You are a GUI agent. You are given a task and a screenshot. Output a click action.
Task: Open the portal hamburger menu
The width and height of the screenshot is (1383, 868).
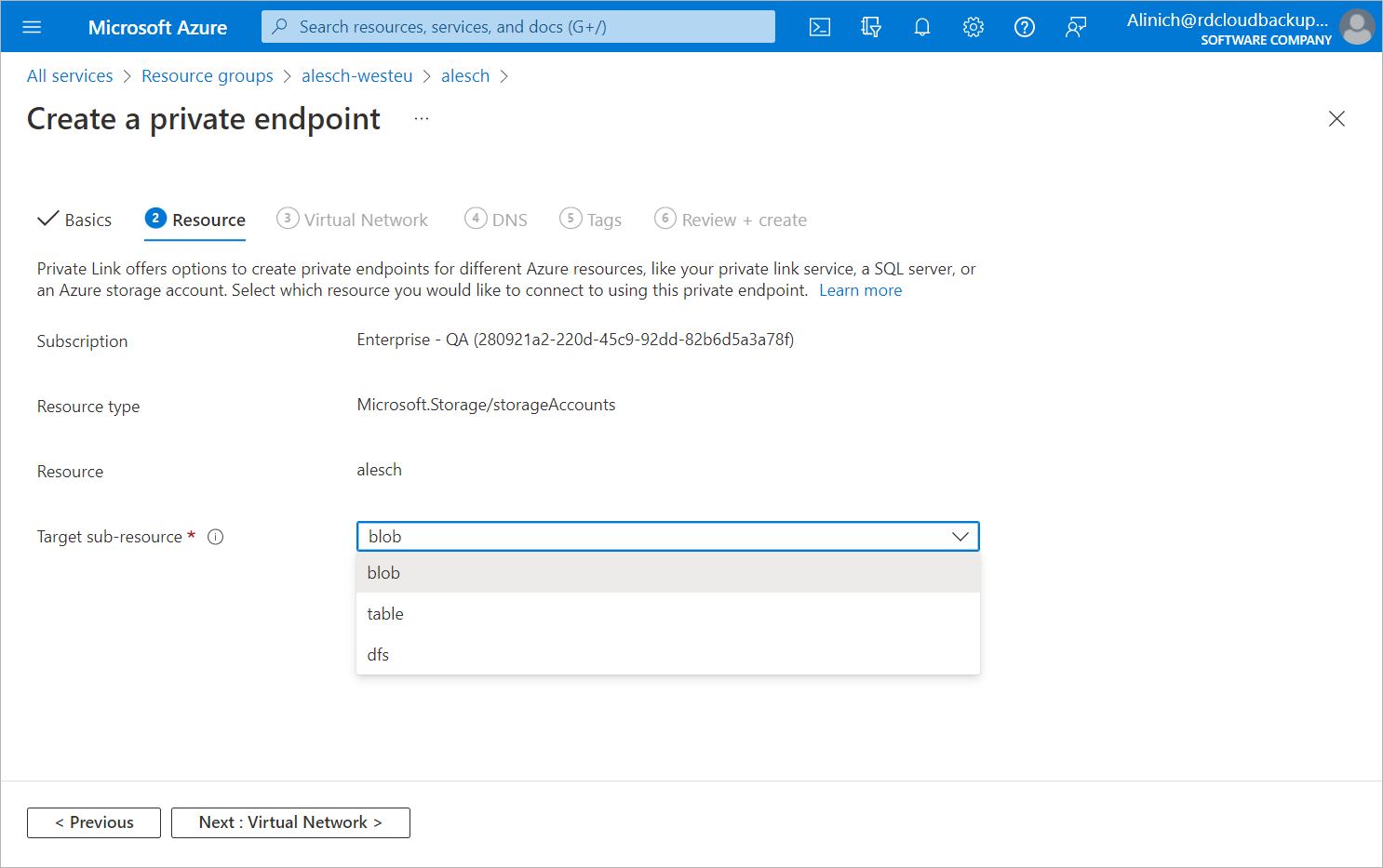point(32,27)
